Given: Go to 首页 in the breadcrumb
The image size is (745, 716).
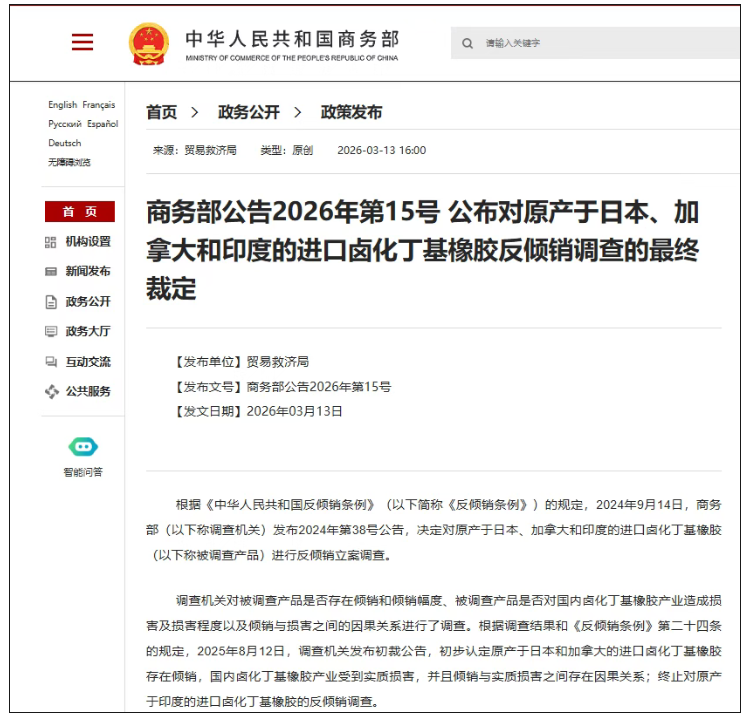Looking at the screenshot, I should click(162, 112).
